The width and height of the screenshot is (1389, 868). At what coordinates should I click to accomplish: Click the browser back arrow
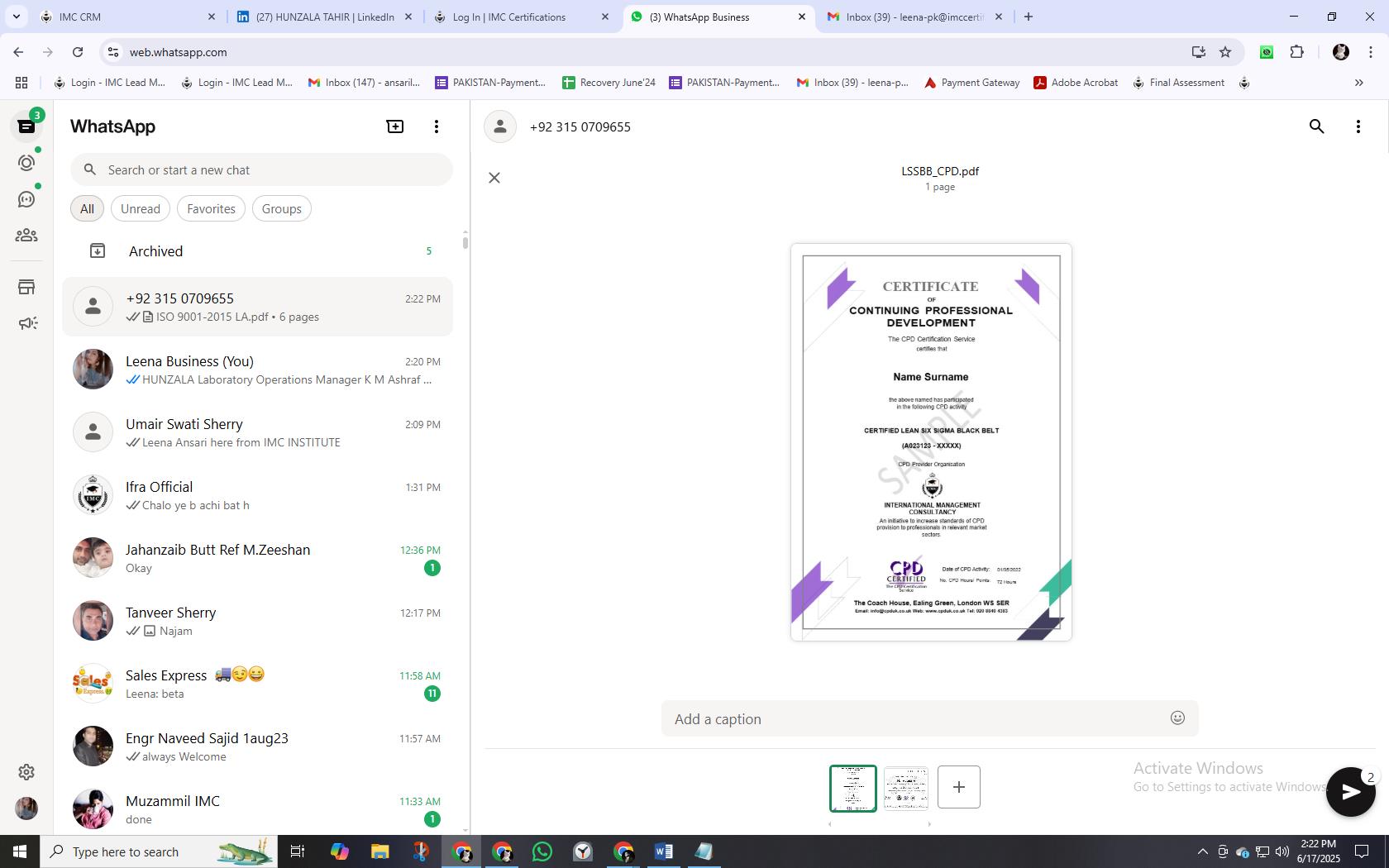point(18,52)
